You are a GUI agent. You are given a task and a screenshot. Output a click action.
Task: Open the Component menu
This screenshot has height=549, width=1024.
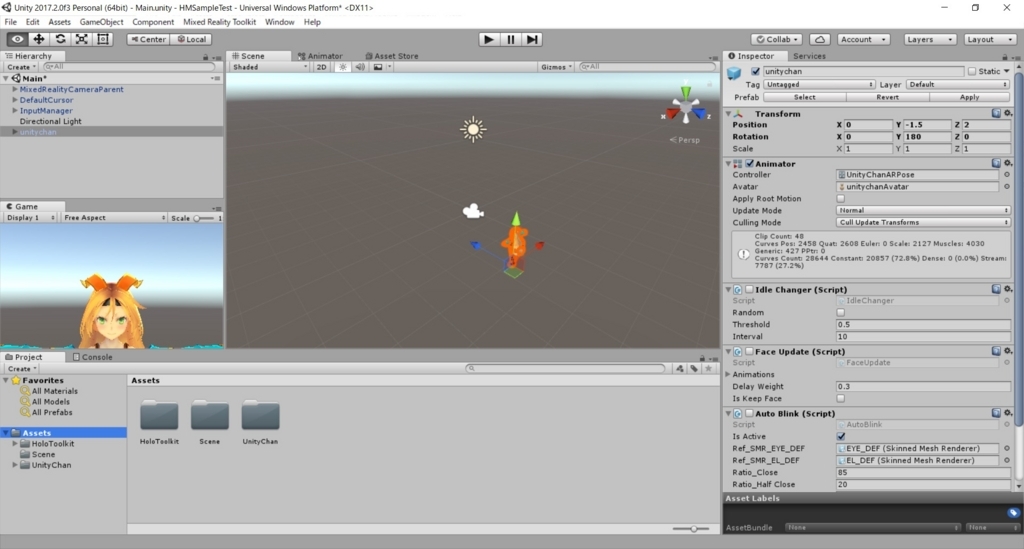coord(153,22)
